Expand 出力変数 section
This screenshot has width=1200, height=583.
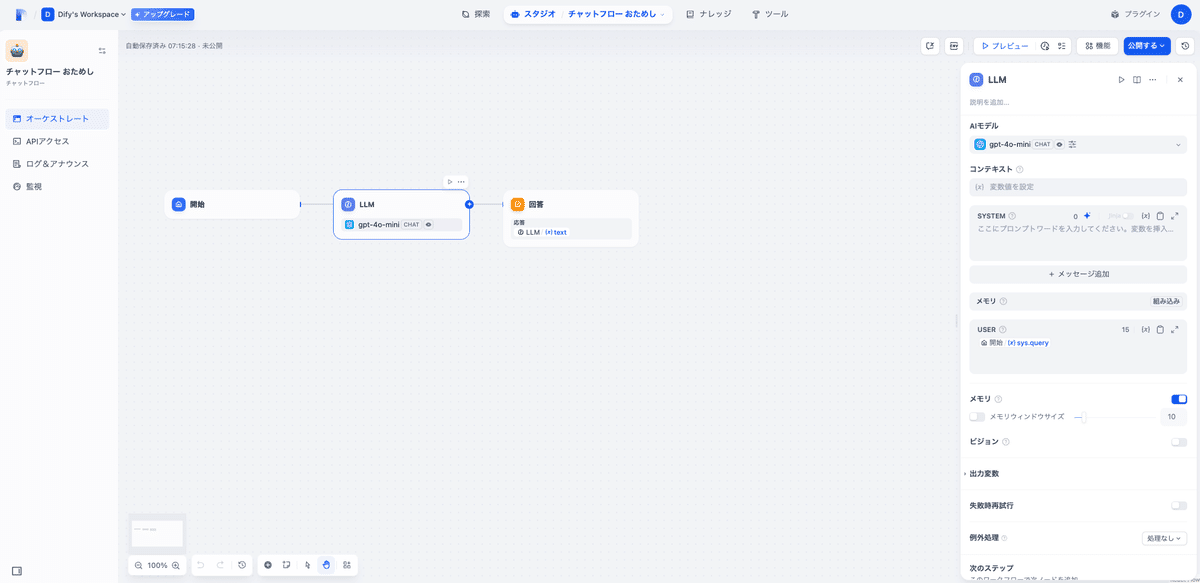coord(984,474)
